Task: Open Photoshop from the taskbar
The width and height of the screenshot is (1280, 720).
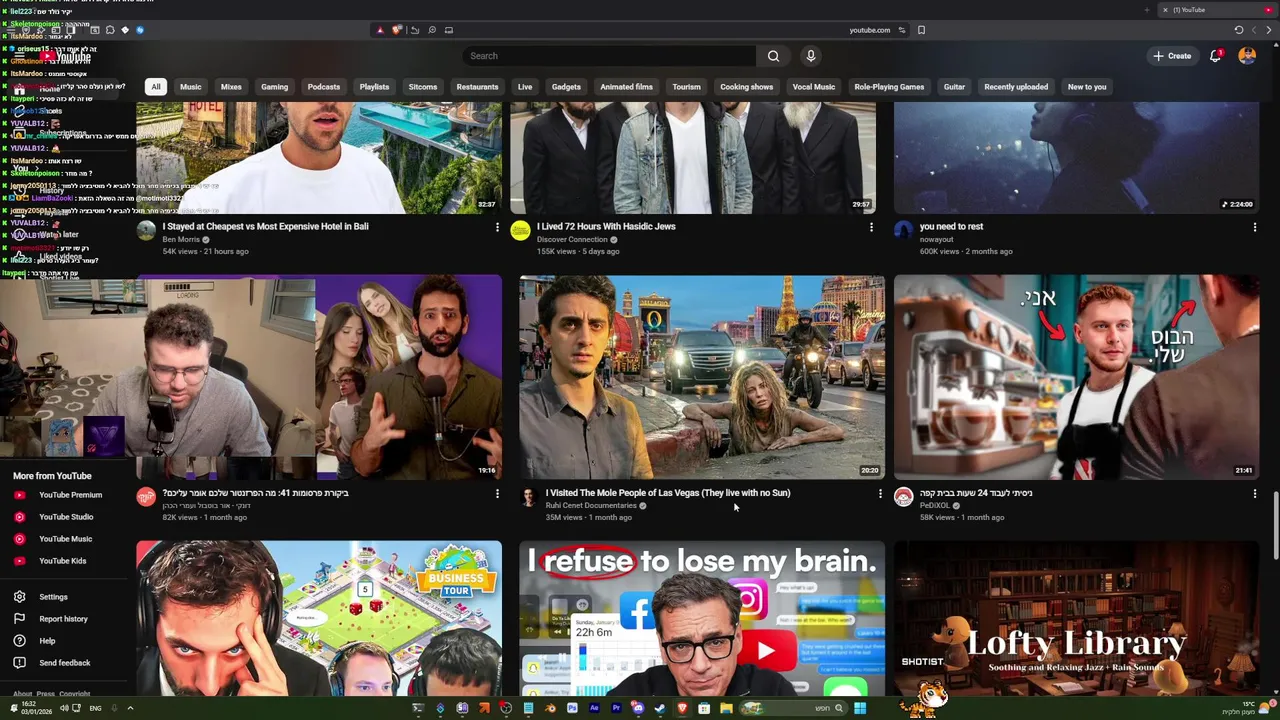Action: 572,708
